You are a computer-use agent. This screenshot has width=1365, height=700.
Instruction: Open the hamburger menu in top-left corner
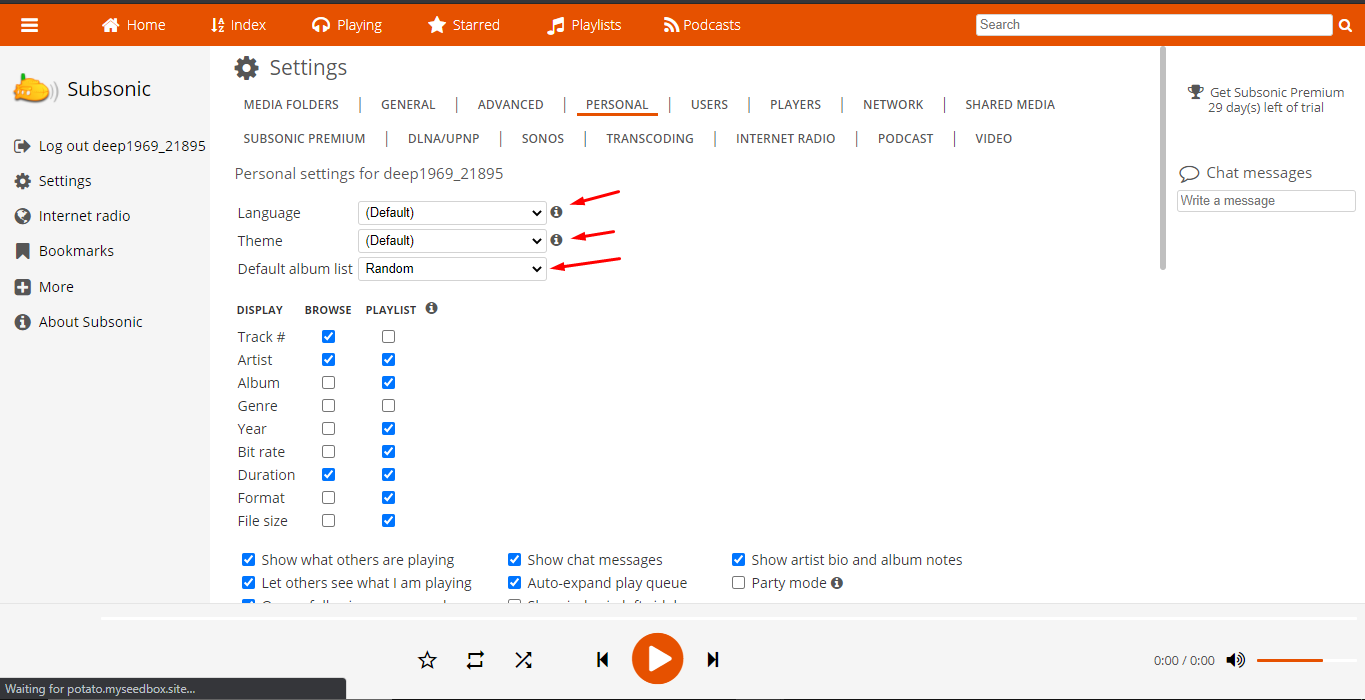click(x=29, y=24)
